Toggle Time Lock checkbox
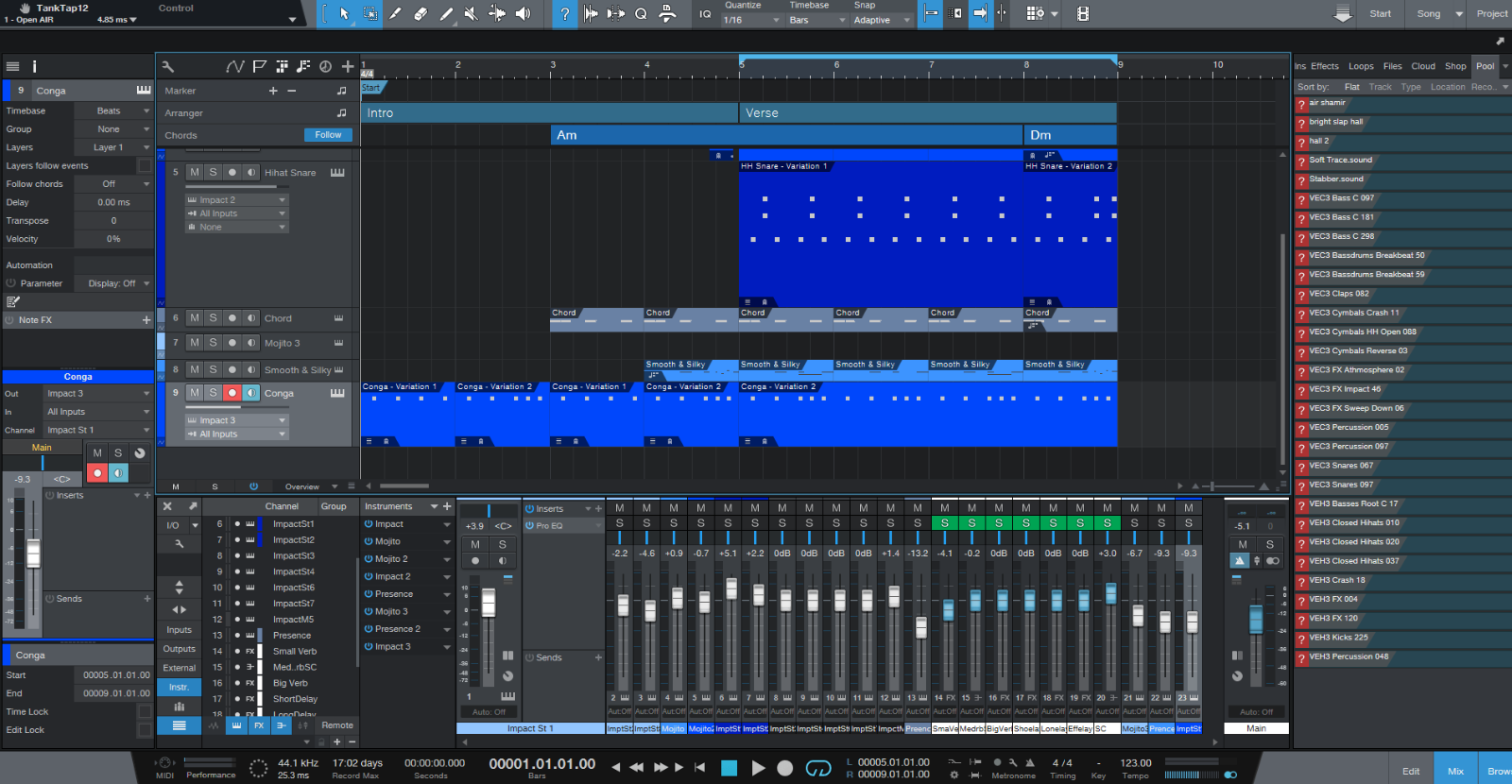1512x784 pixels. coord(145,711)
